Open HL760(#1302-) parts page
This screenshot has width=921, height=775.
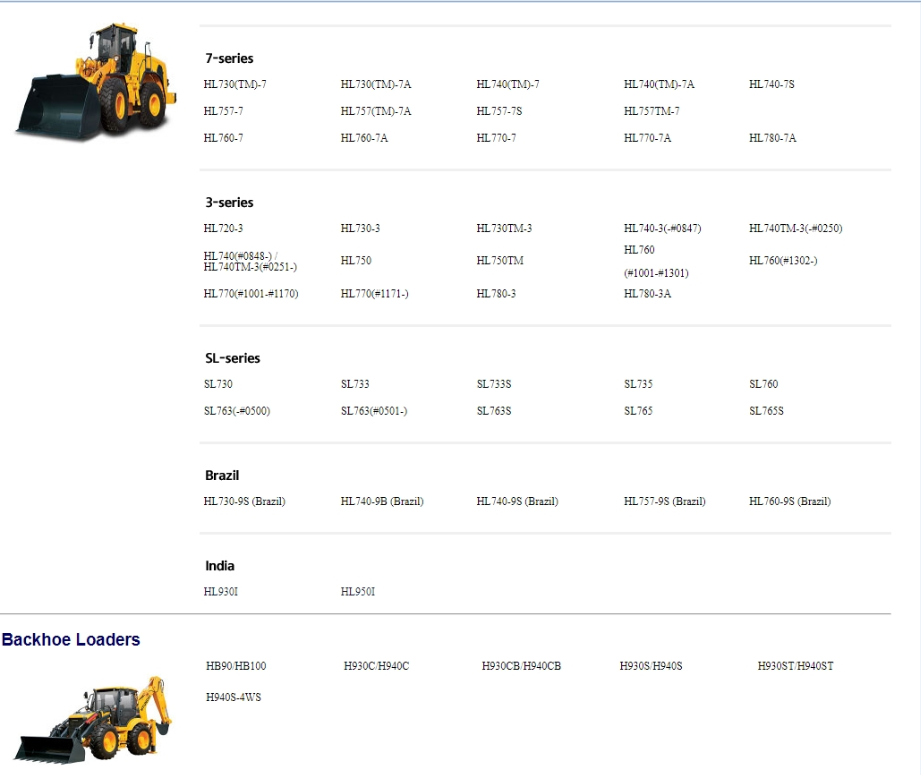[782, 260]
